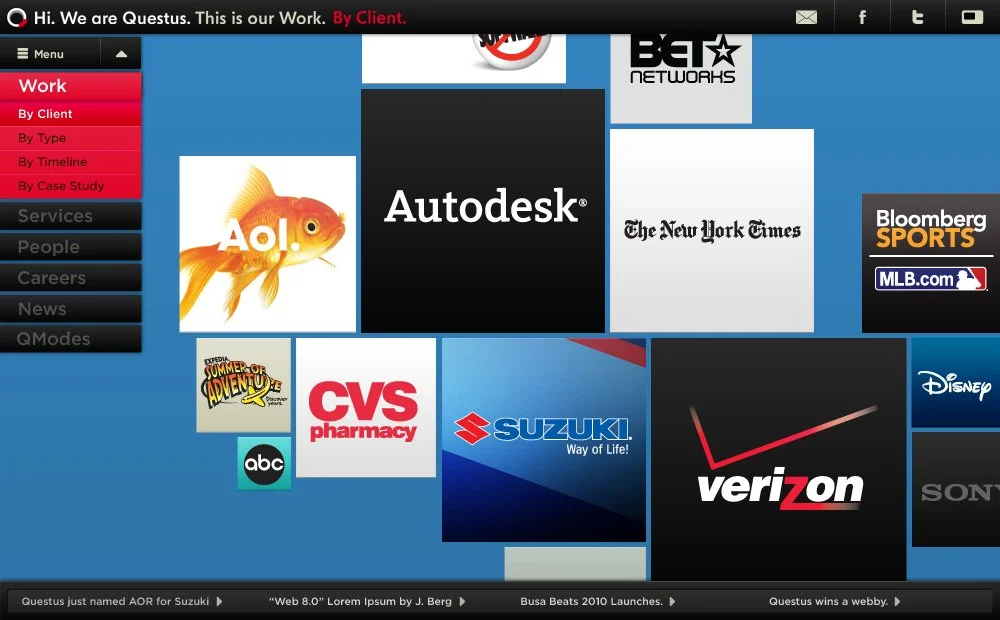The width and height of the screenshot is (1000, 620).
Task: Open the Aol goldfish tile
Action: pyautogui.click(x=267, y=244)
